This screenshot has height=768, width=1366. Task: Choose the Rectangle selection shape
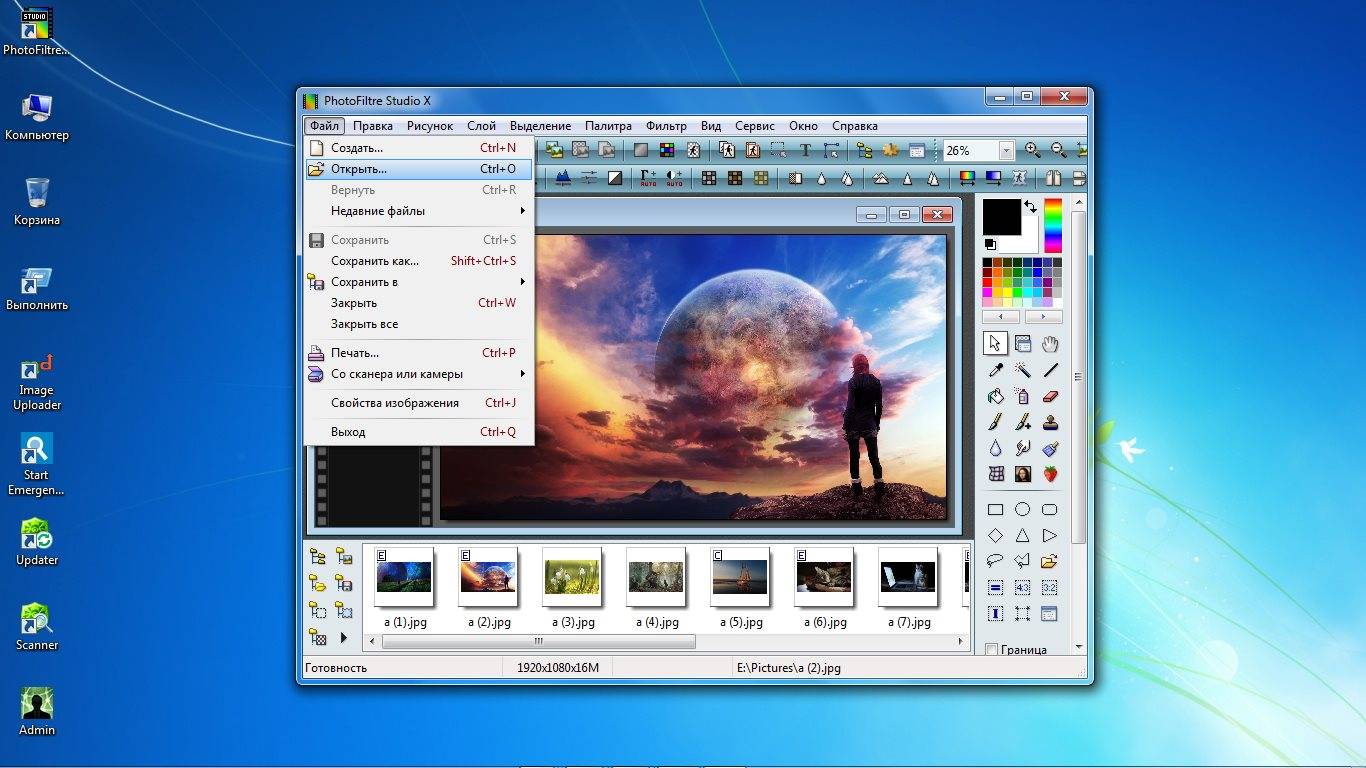995,509
